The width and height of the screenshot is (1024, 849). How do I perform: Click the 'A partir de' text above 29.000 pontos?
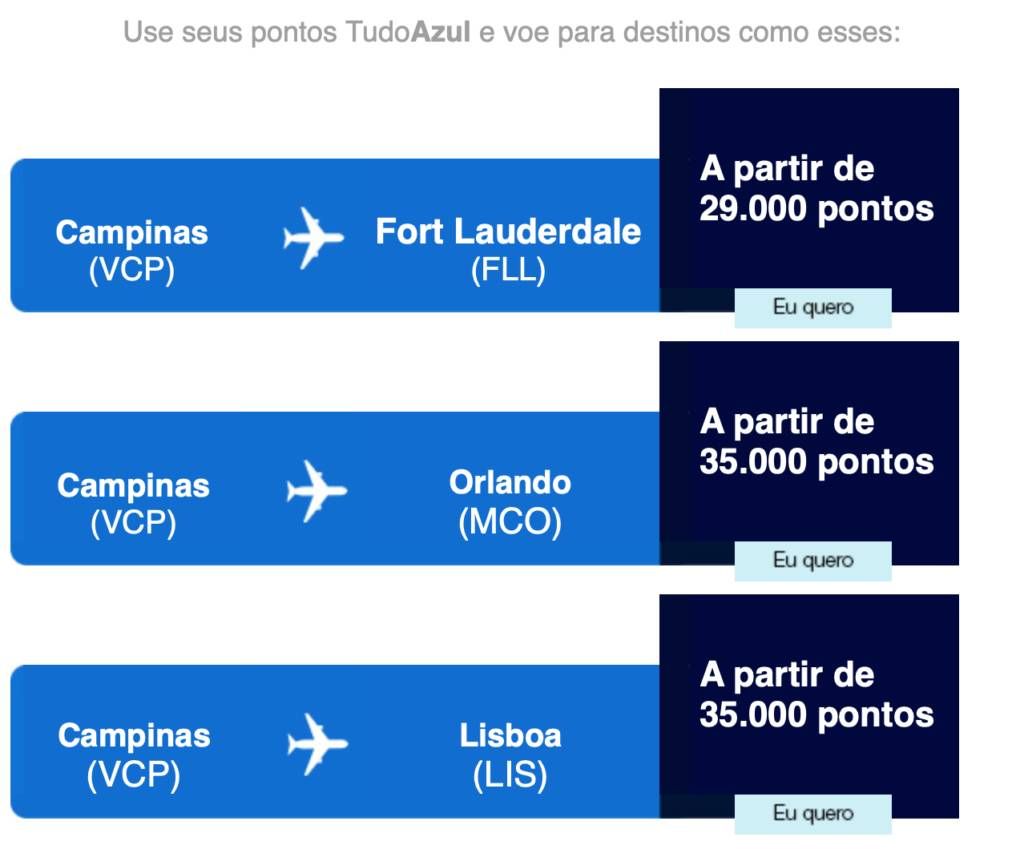click(x=787, y=169)
